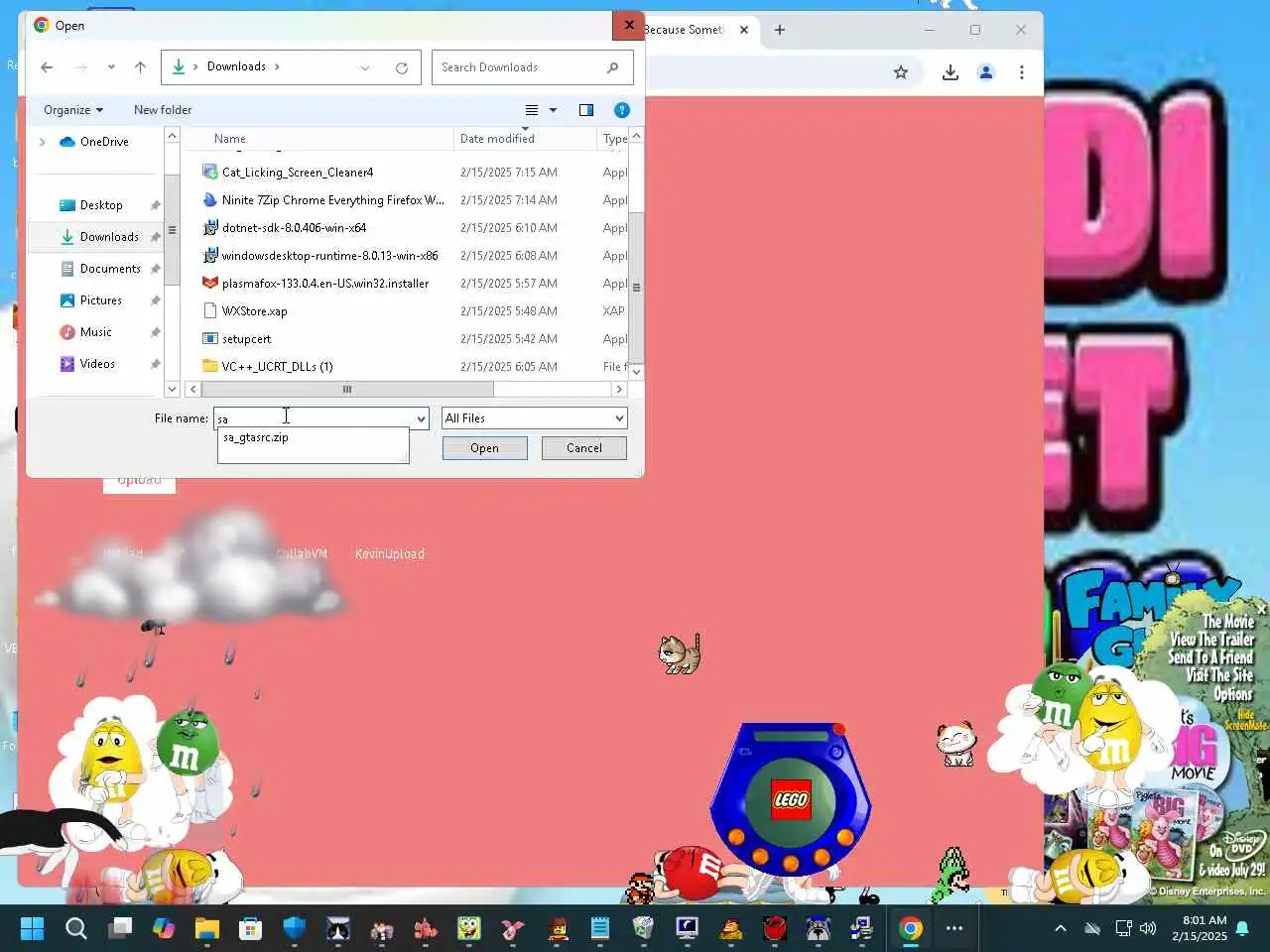Open the view options dropdown arrow
Screen dimensions: 1270x952
click(x=554, y=110)
